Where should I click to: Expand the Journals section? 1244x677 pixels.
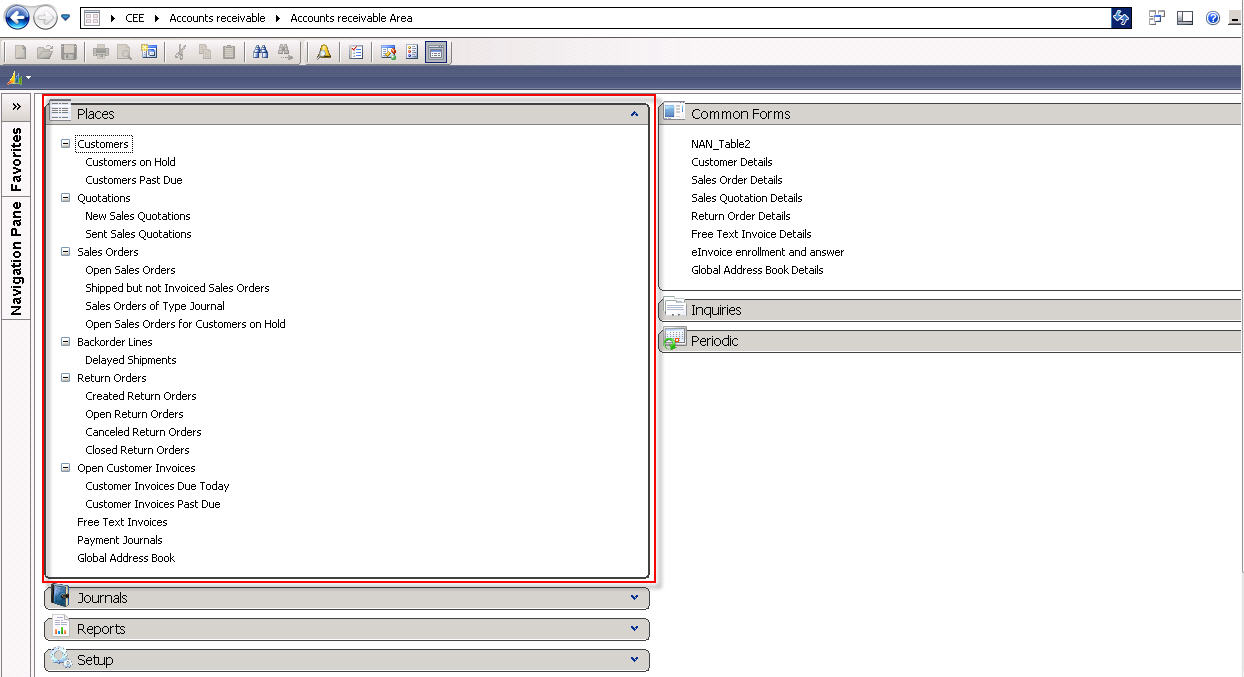coord(634,598)
